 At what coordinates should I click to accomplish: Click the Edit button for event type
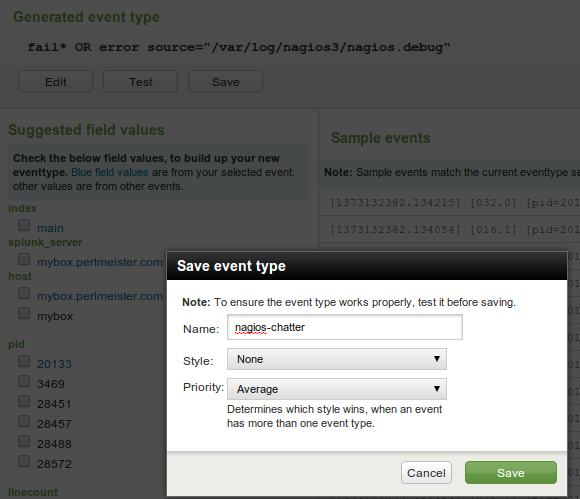coord(55,82)
